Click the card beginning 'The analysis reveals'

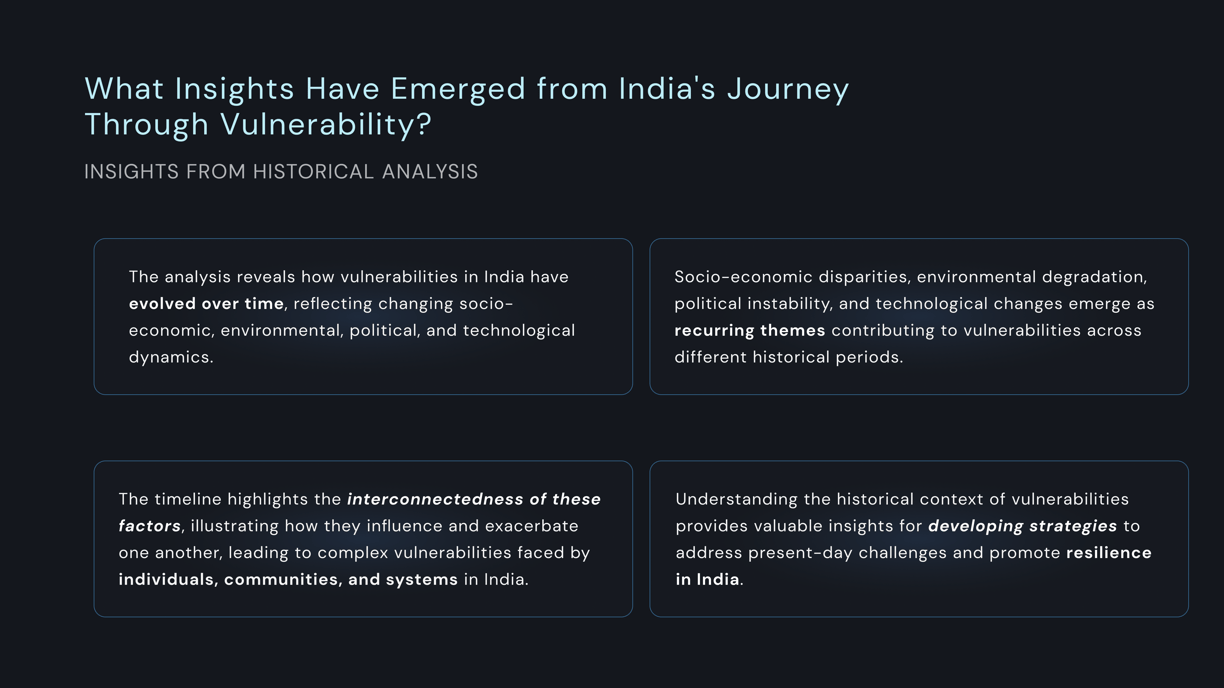tap(363, 316)
